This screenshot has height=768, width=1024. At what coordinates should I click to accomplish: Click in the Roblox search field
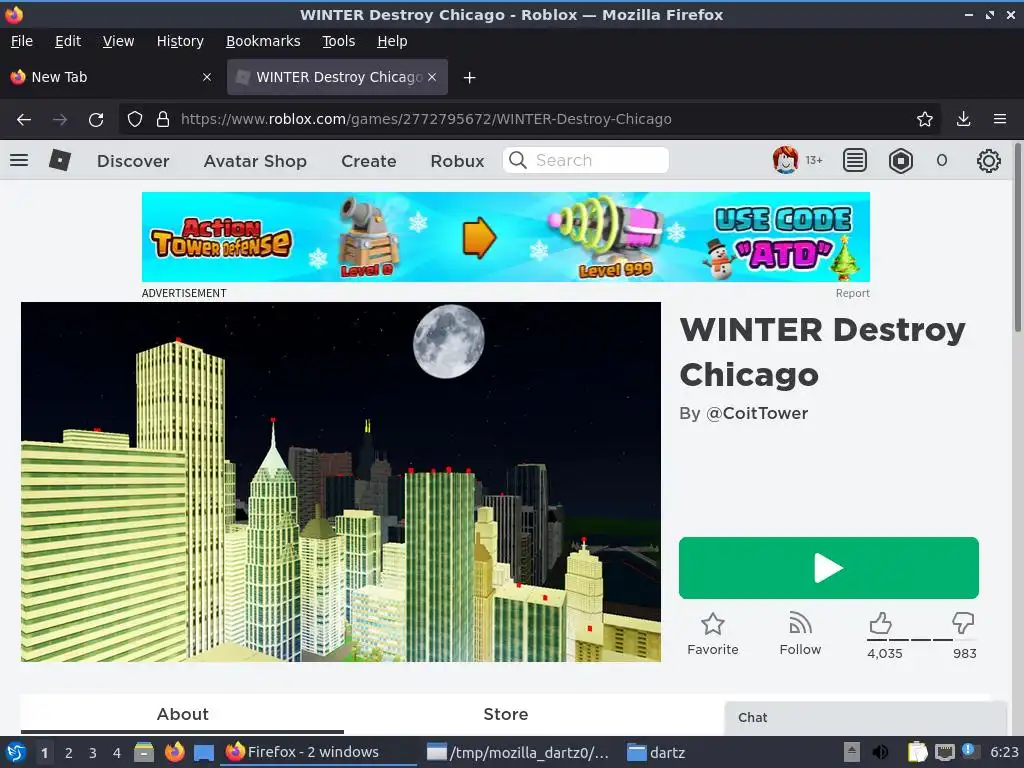pos(585,160)
